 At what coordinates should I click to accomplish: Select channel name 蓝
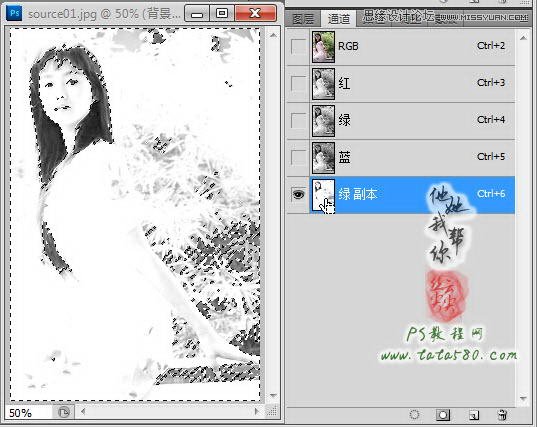point(344,158)
